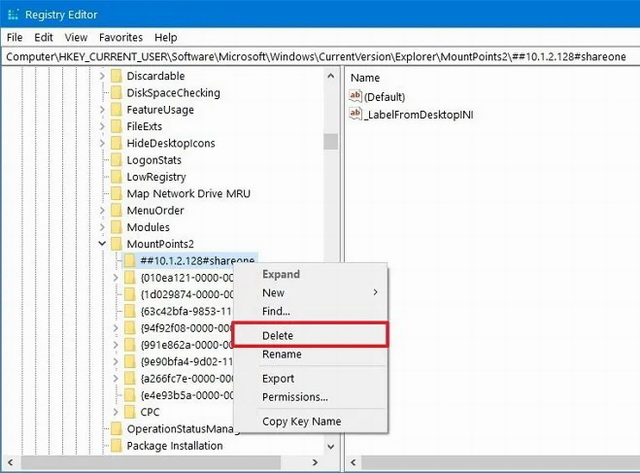The width and height of the screenshot is (640, 473).
Task: Select Rename in the context menu
Action: coord(281,354)
